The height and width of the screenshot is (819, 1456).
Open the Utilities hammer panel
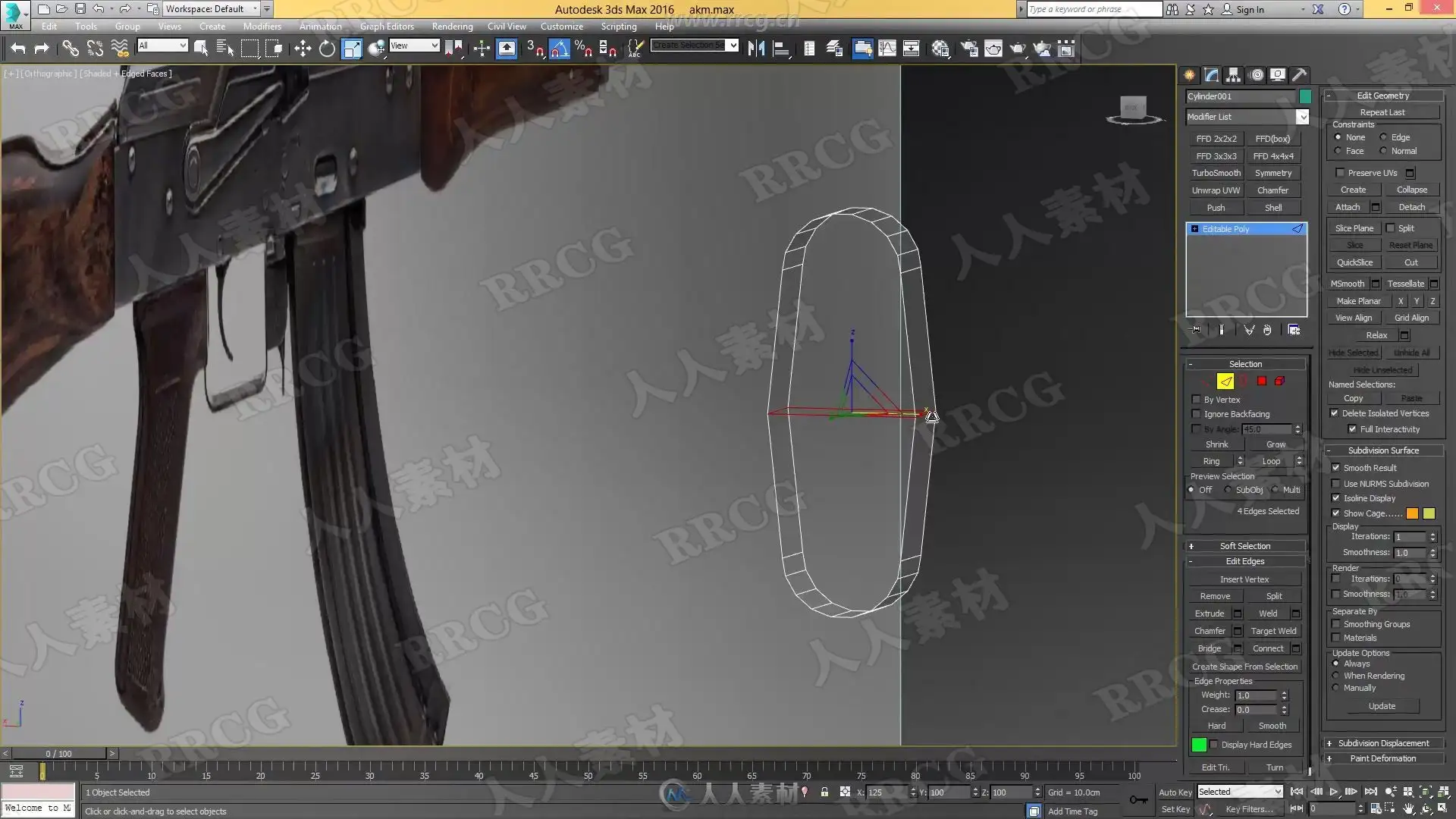pyautogui.click(x=1299, y=74)
